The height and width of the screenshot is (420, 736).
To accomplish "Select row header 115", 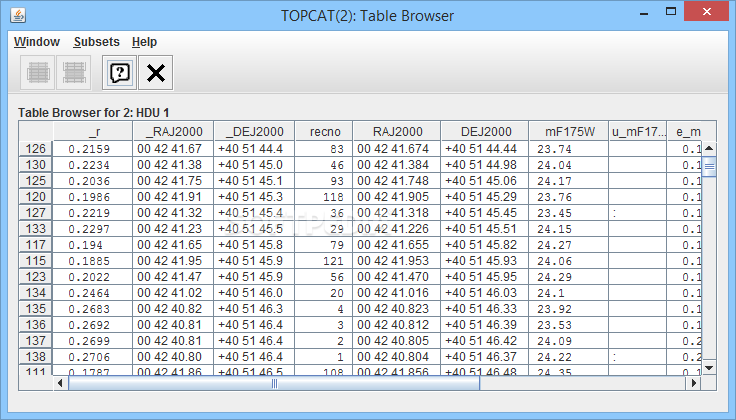I will pyautogui.click(x=36, y=260).
